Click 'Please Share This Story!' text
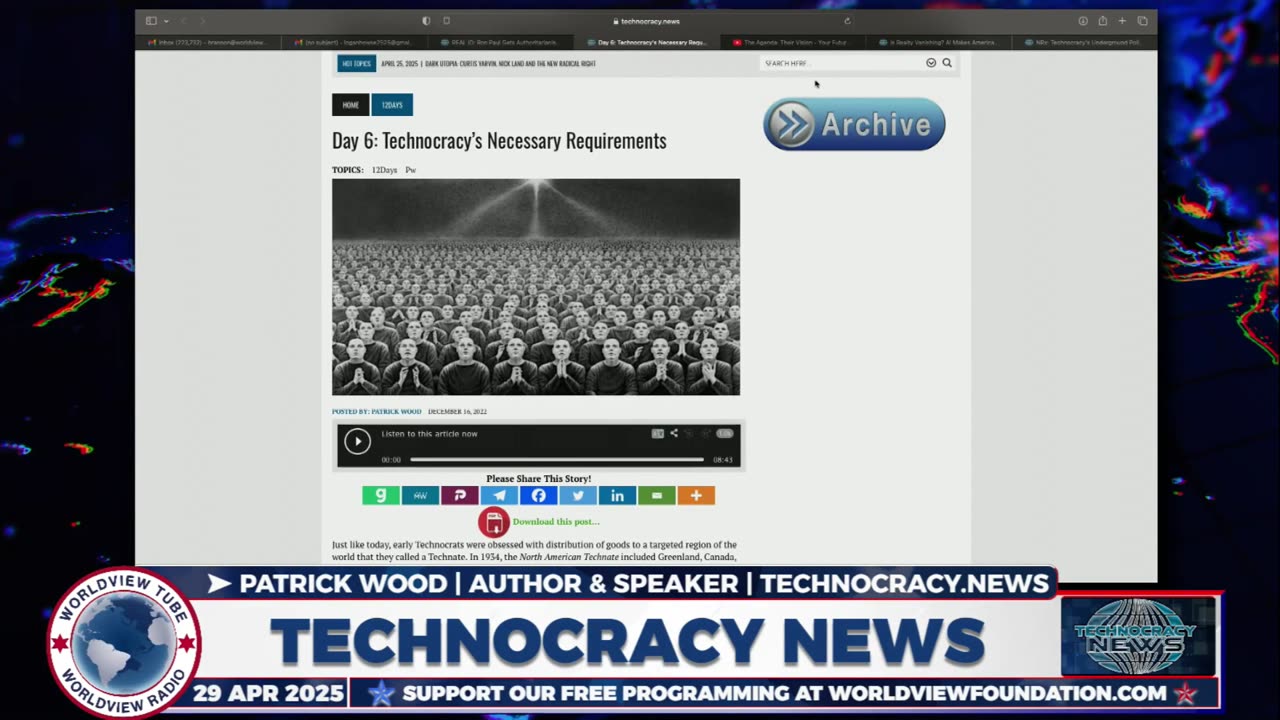The width and height of the screenshot is (1280, 720). [538, 479]
